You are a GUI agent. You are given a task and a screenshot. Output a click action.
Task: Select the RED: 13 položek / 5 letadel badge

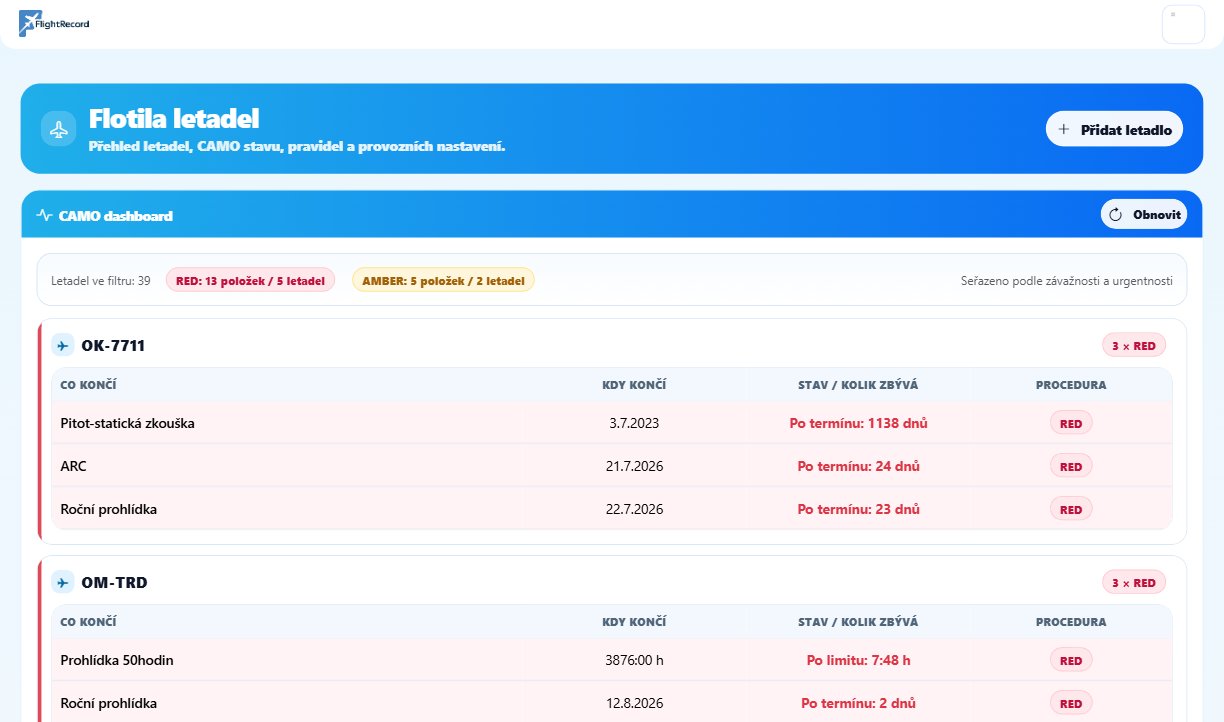click(x=251, y=280)
